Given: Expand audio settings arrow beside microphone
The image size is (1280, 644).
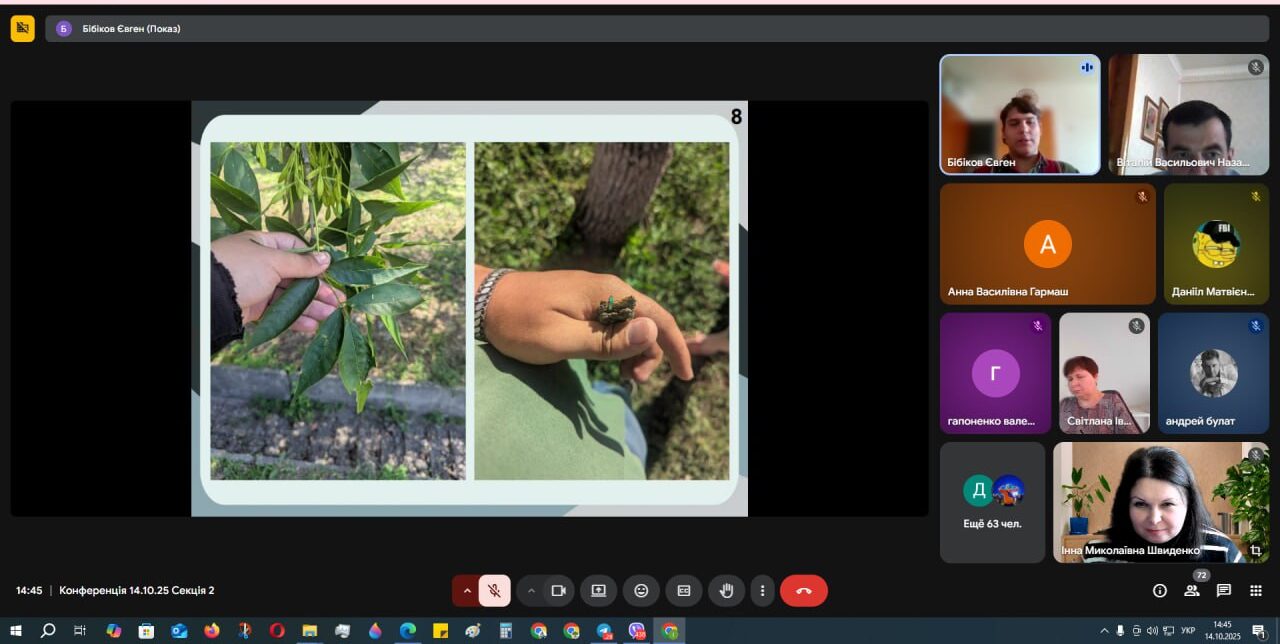Looking at the screenshot, I should pos(466,591).
